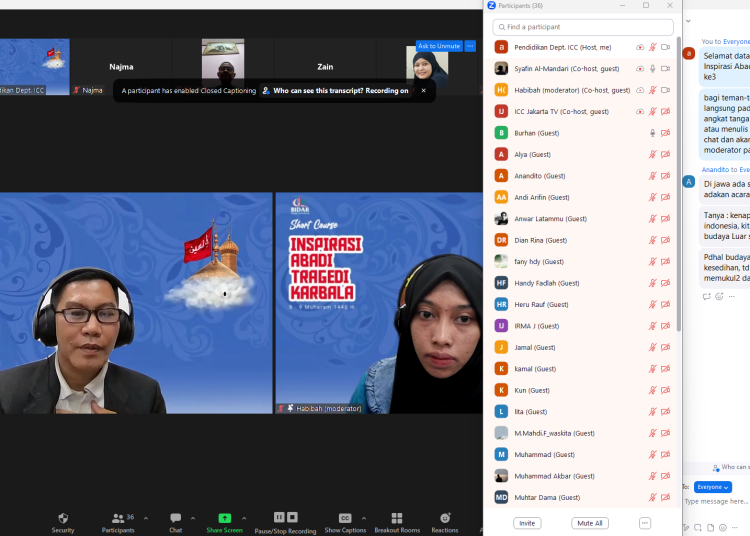This screenshot has height=536, width=750.
Task: Click Anwar Latammu's muted mic icon
Action: coord(652,219)
